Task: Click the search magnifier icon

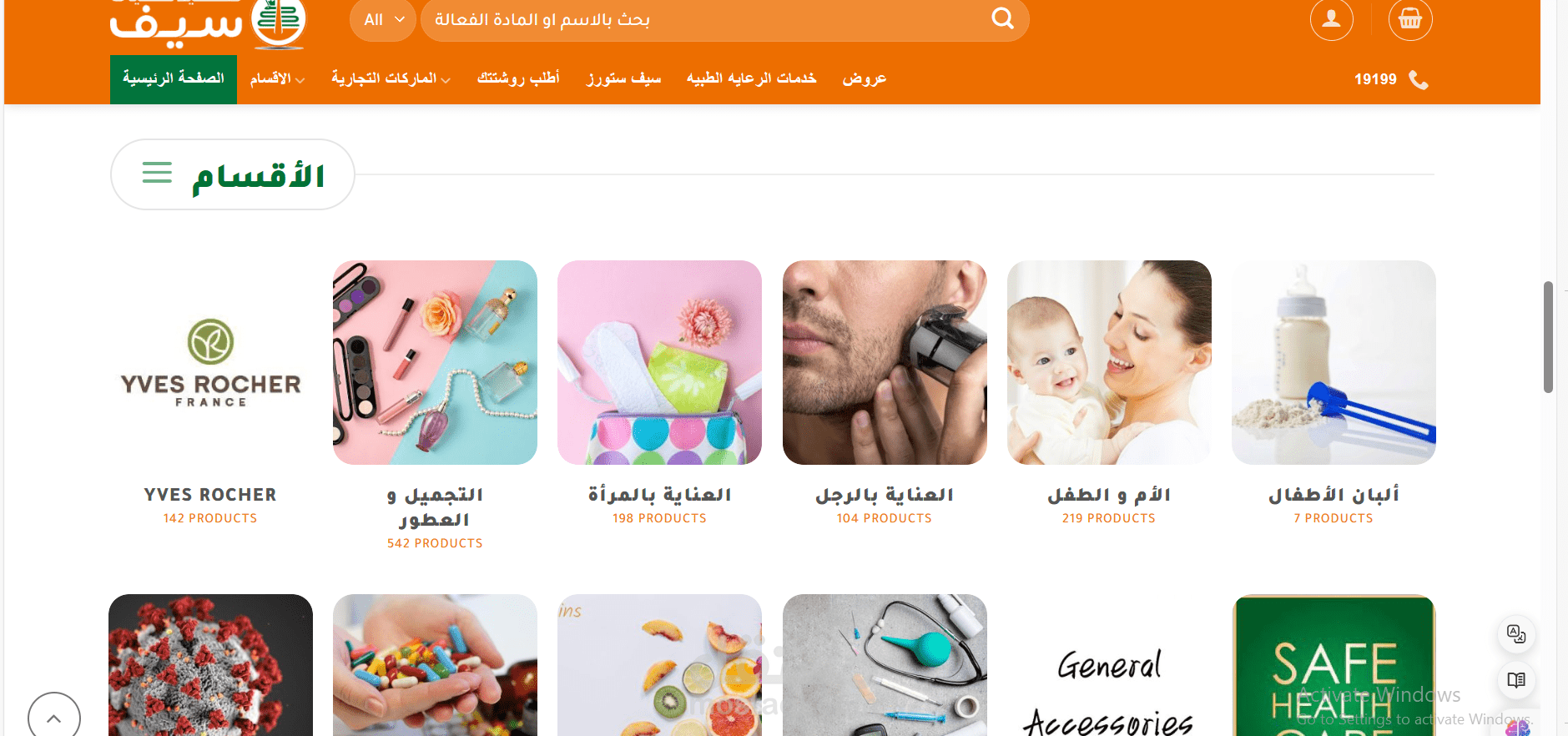Action: point(1002,18)
